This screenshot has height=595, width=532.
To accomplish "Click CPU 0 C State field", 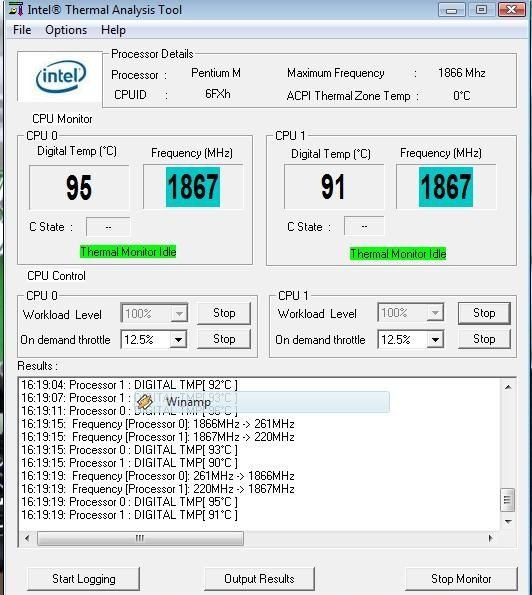I will pyautogui.click(x=108, y=227).
